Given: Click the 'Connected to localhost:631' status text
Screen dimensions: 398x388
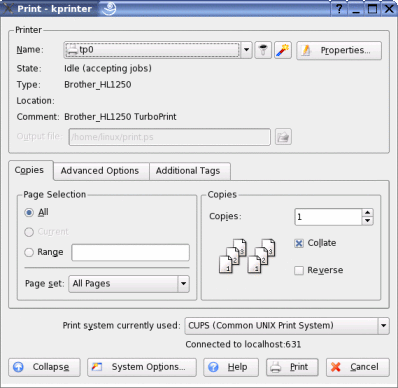Looking at the screenshot, I should coord(243,344).
